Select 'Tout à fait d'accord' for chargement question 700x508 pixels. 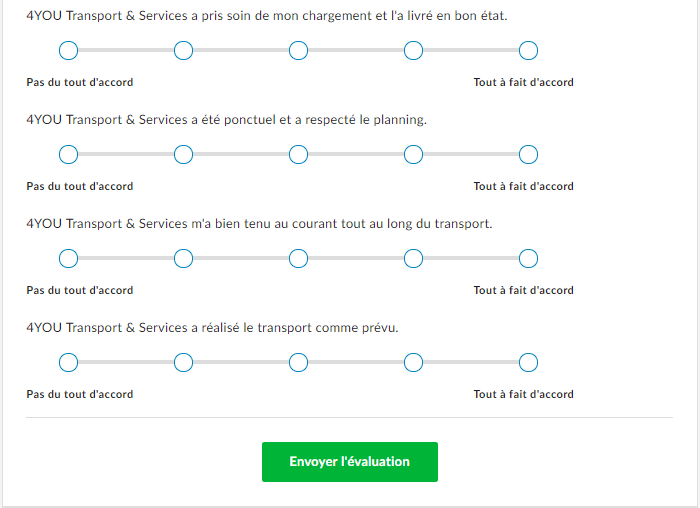tap(529, 50)
